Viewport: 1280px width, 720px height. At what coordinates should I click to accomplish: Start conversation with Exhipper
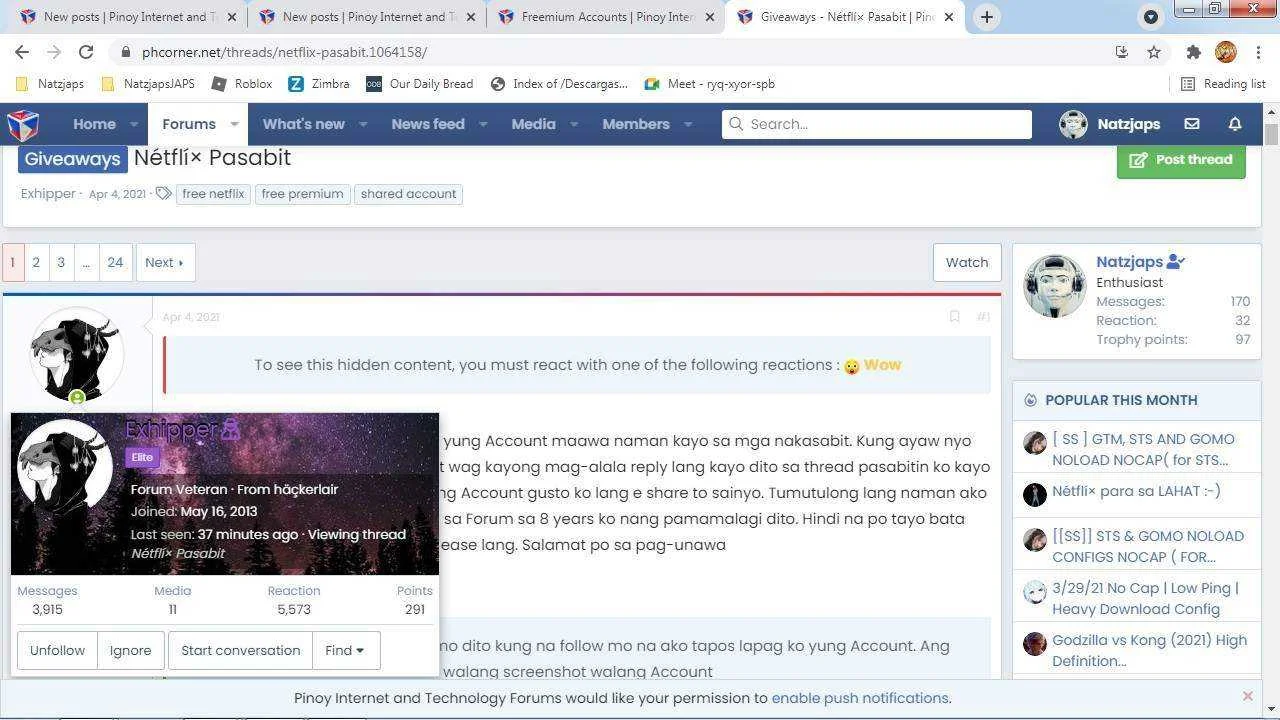[240, 650]
